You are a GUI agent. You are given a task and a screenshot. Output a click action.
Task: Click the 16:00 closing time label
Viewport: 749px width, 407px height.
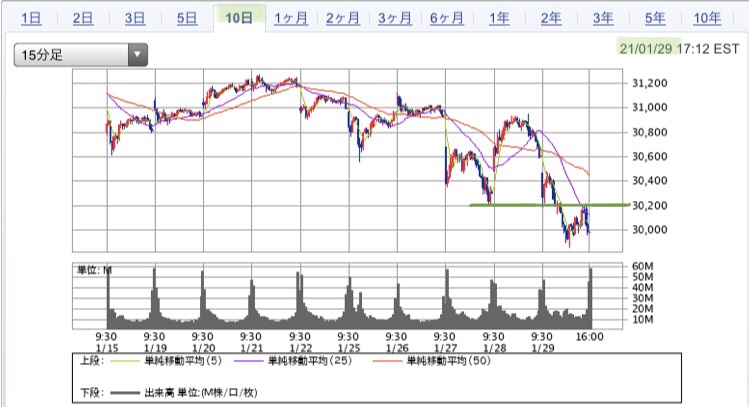click(x=589, y=337)
